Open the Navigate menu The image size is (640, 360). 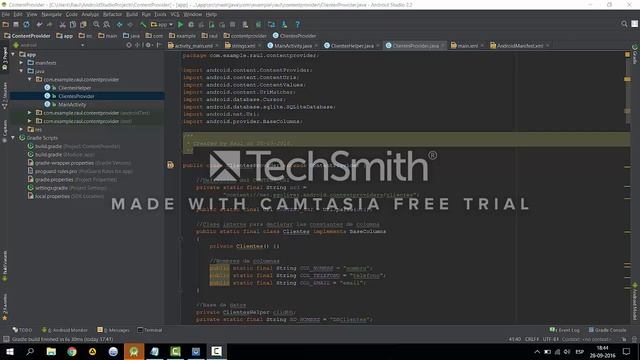pyautogui.click(x=51, y=14)
